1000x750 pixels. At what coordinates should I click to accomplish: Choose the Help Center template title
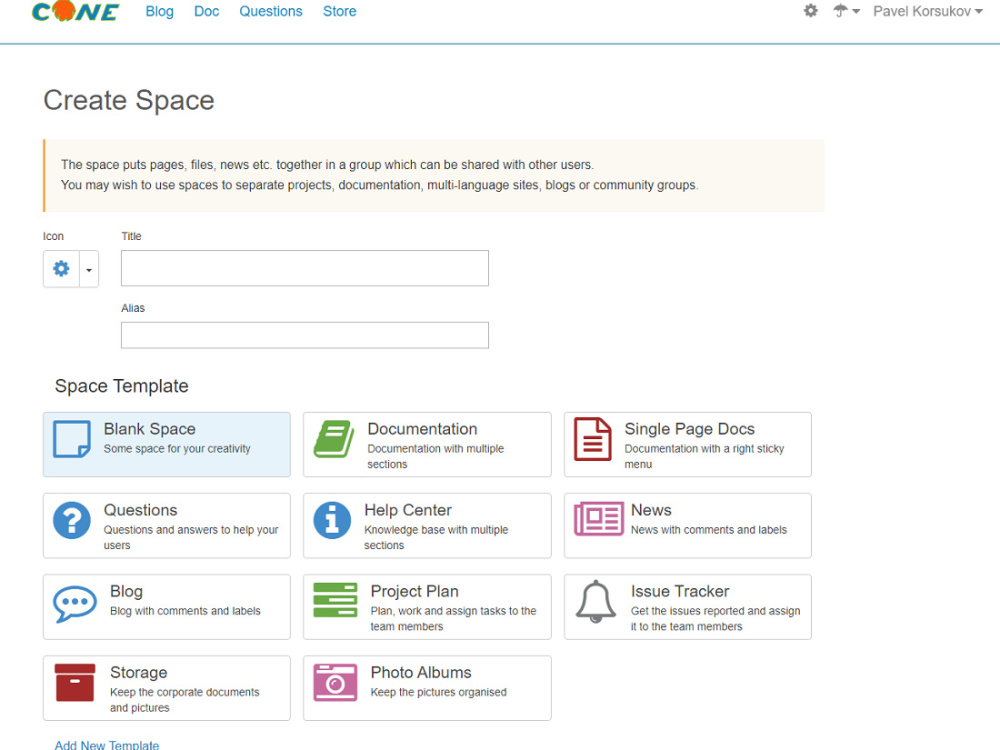tap(408, 510)
